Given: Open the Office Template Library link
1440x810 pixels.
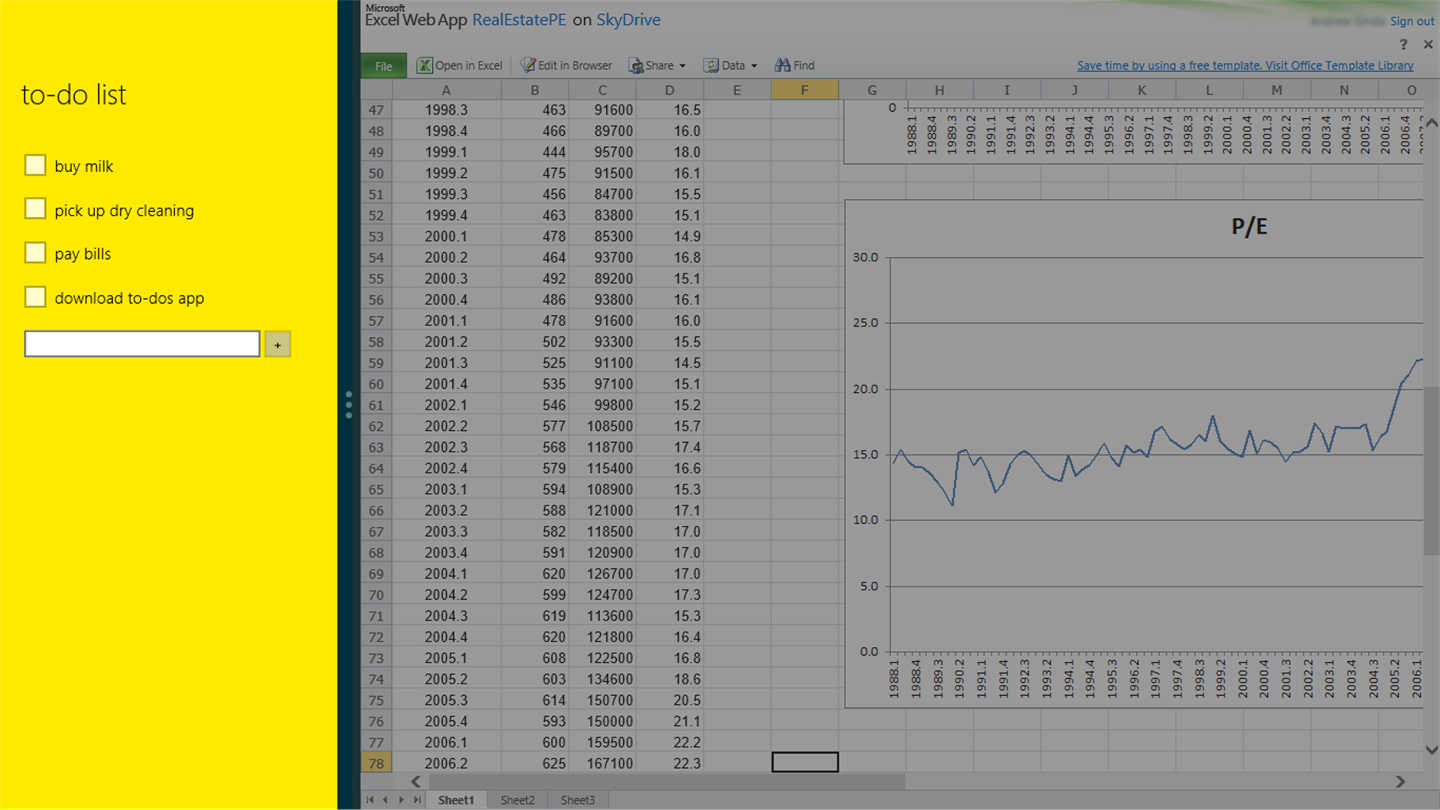Looking at the screenshot, I should (x=1245, y=65).
